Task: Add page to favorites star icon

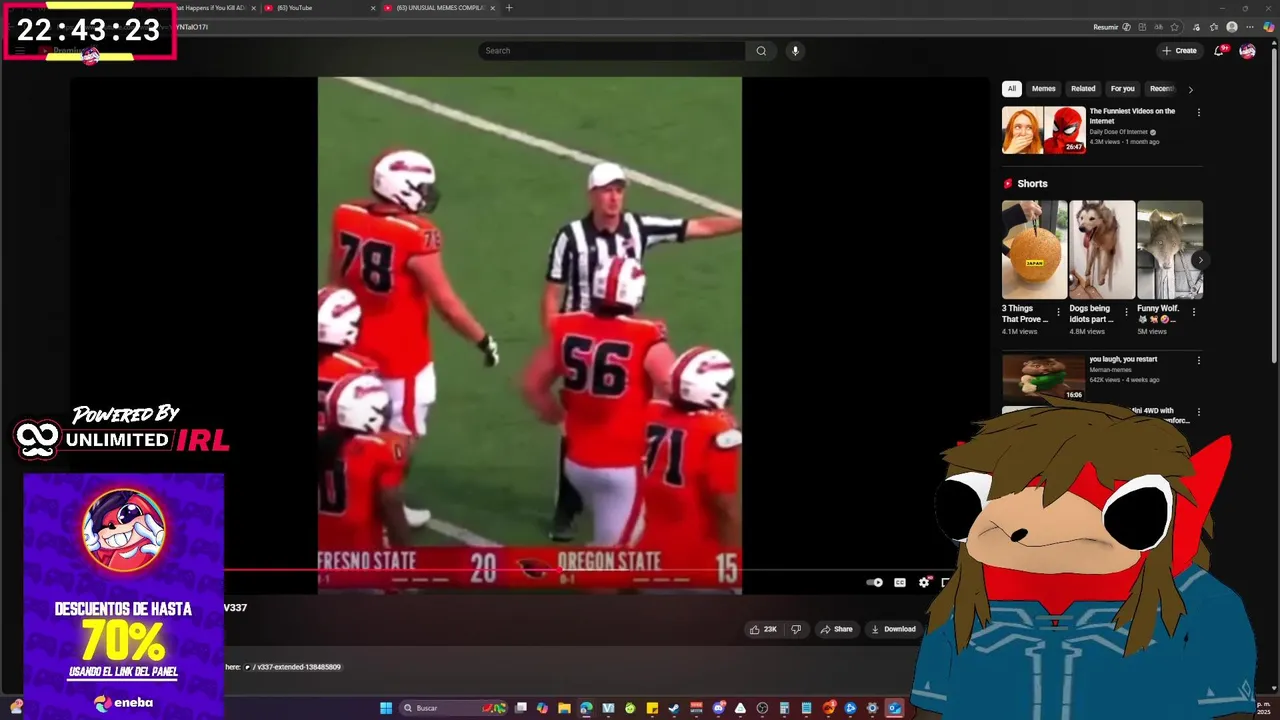Action: point(1174,27)
